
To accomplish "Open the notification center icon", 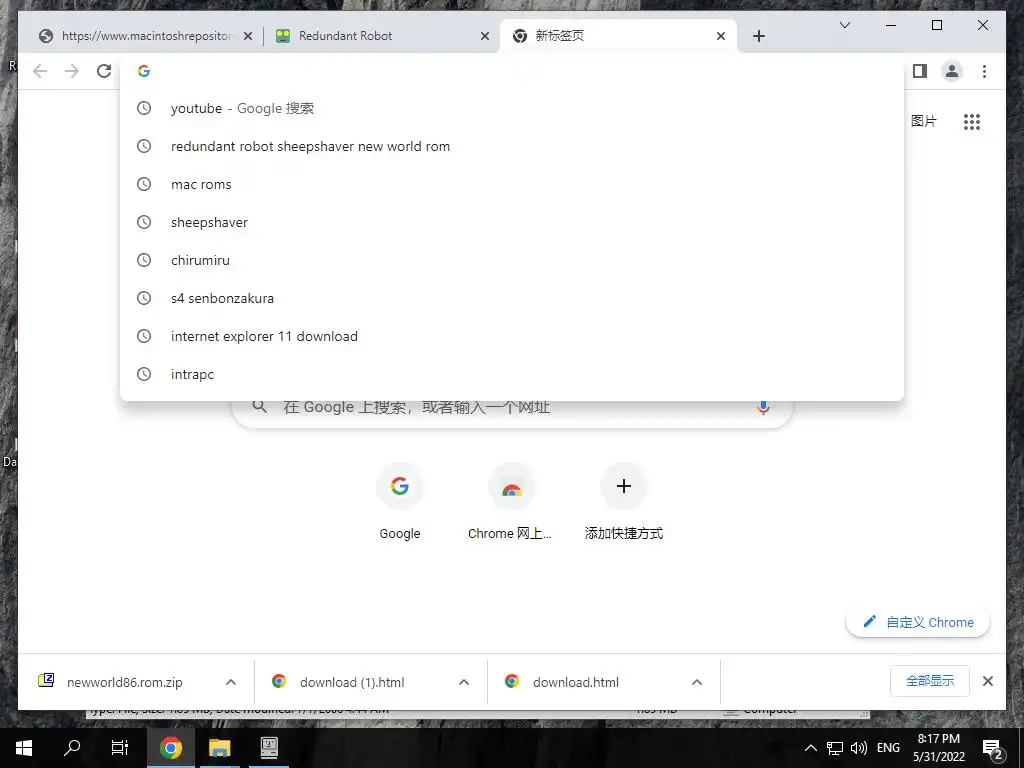I will (x=993, y=748).
